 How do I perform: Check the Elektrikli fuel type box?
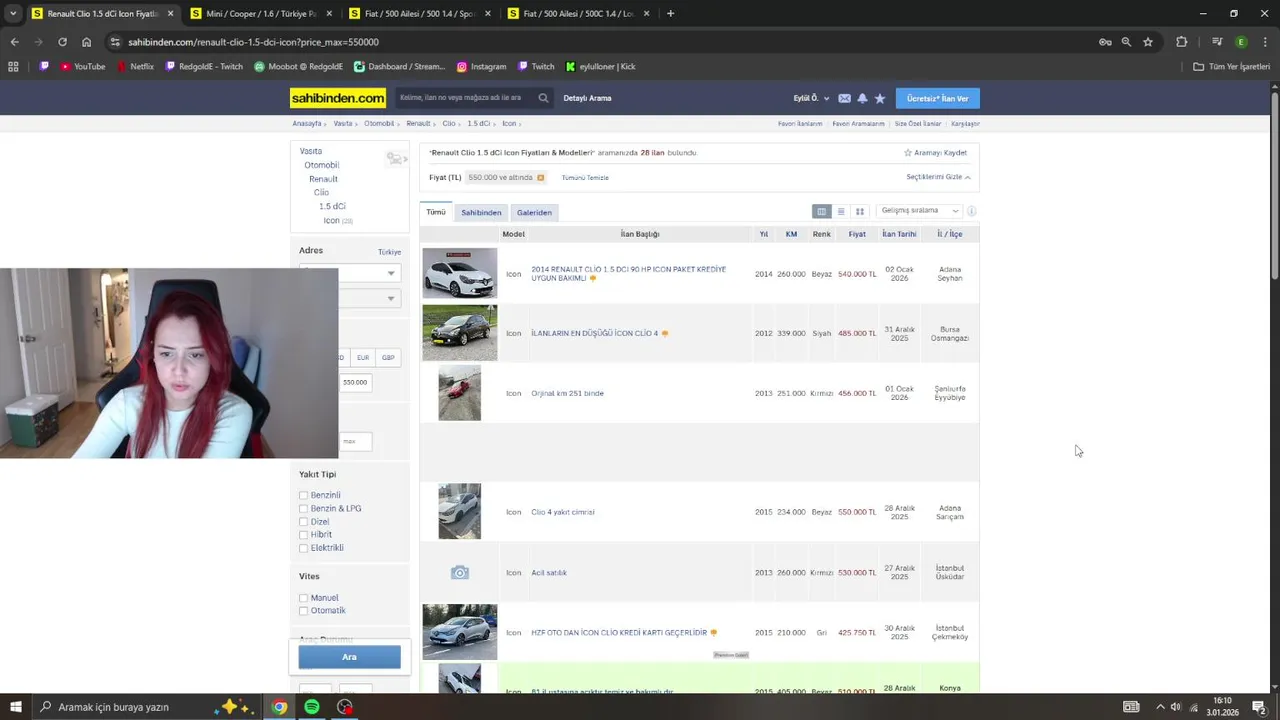(303, 548)
